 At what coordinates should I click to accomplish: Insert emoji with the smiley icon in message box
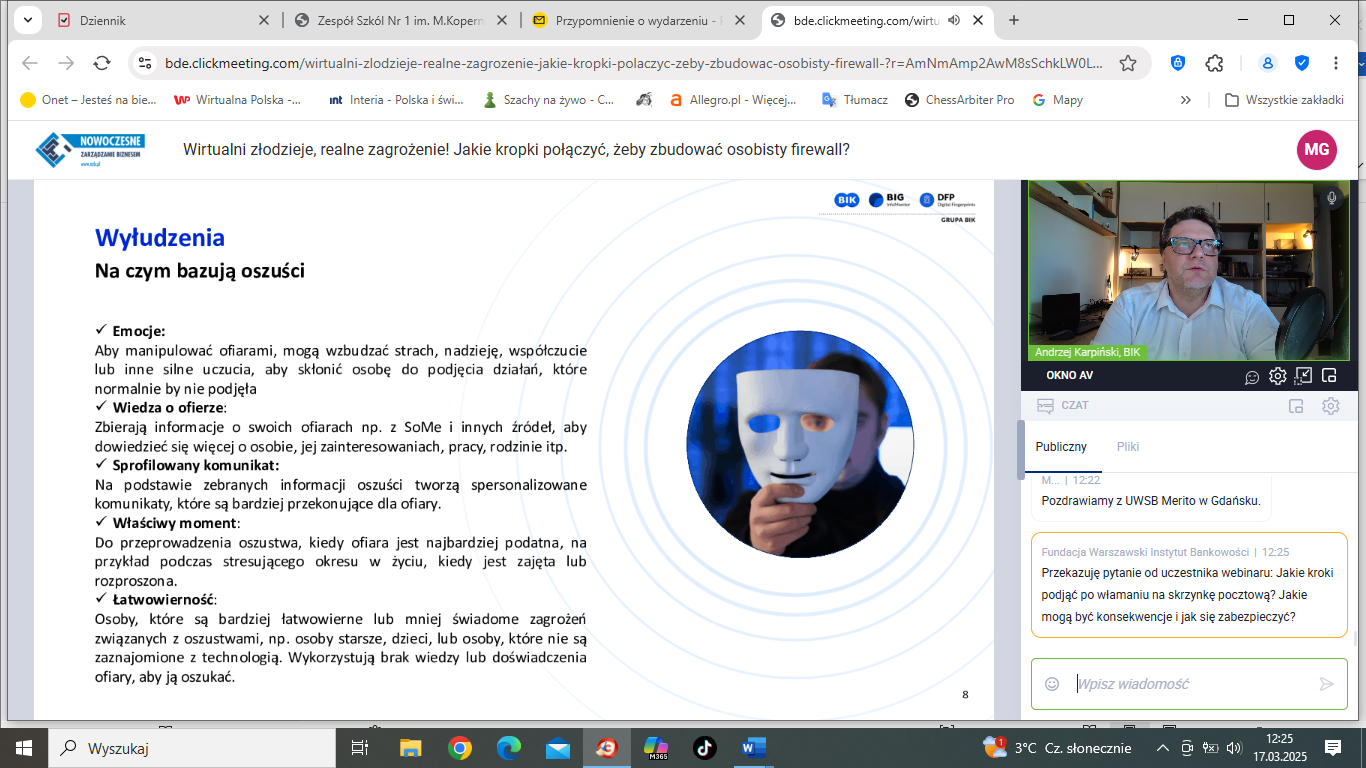pos(1052,684)
